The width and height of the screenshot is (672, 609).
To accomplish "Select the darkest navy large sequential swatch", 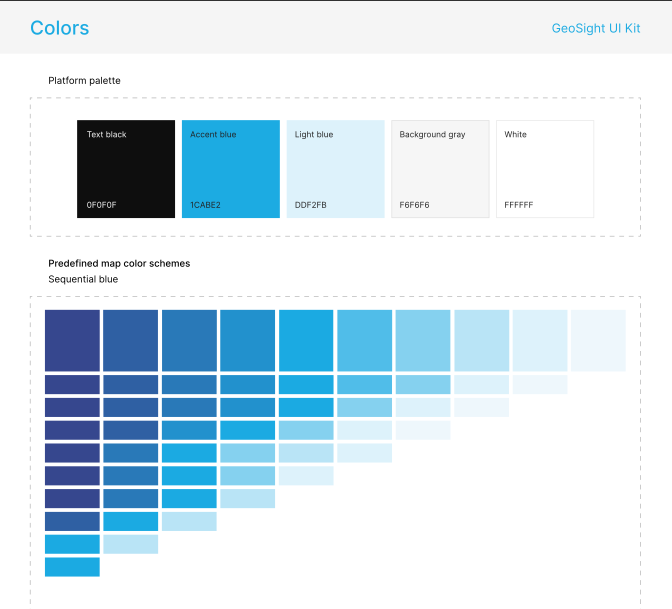I will (x=72, y=341).
